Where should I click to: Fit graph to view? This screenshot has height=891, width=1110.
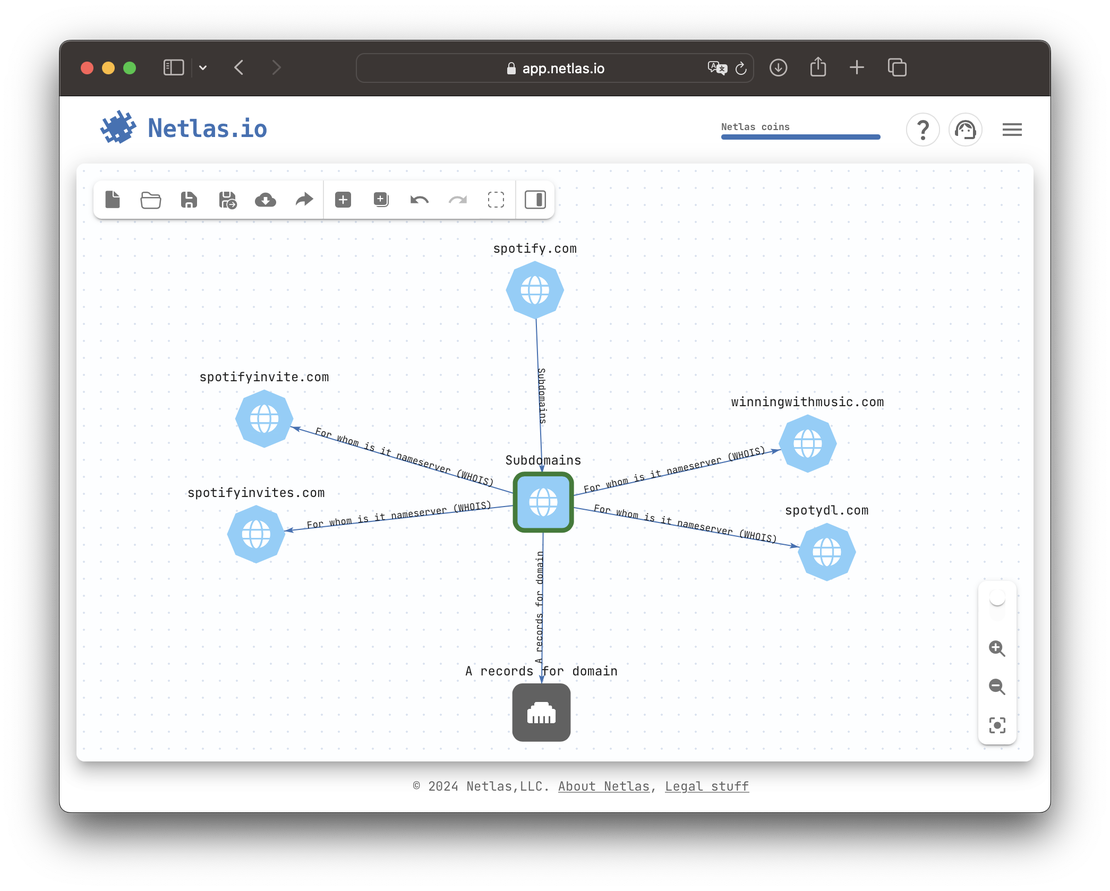tap(997, 726)
